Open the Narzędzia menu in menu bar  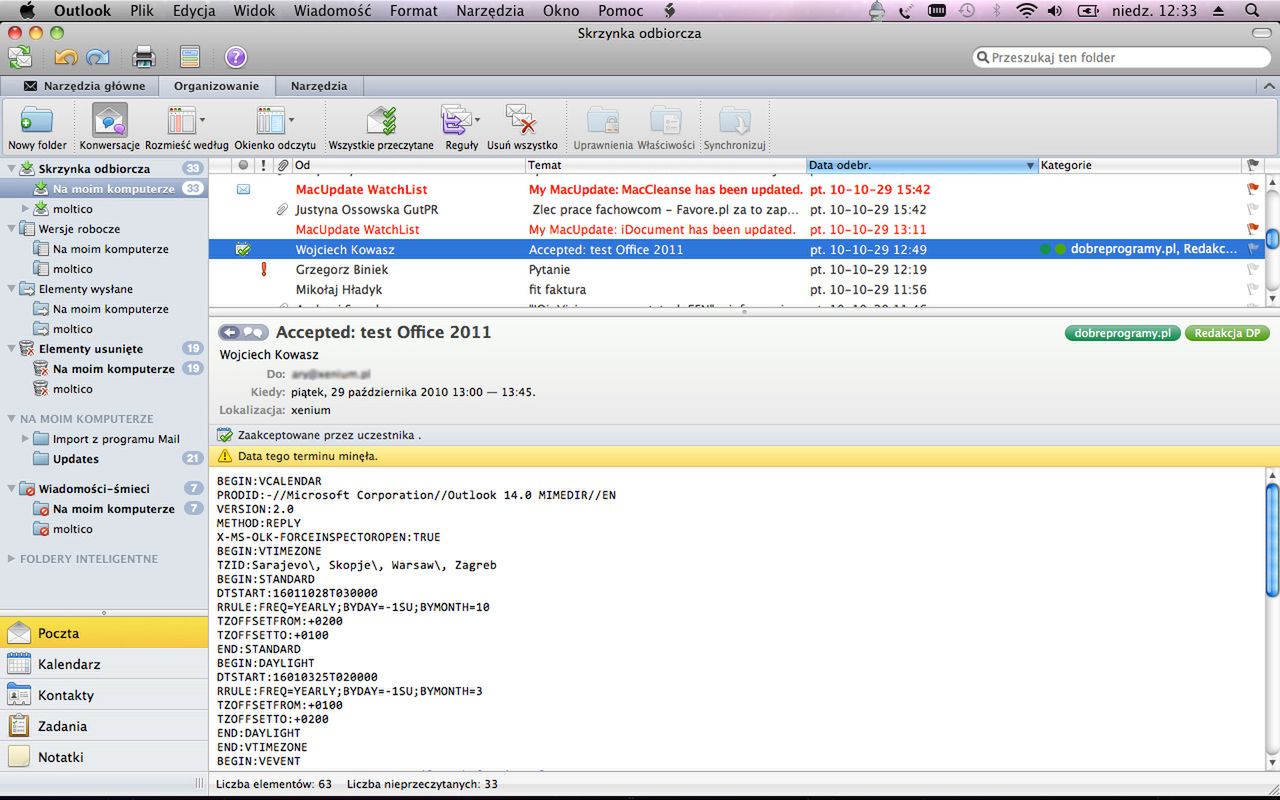[490, 11]
